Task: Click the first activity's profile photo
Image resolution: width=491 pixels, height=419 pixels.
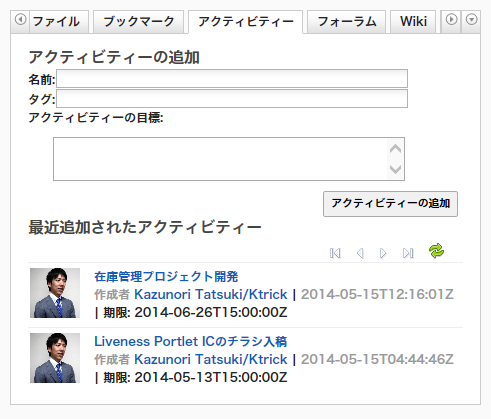Action: point(55,293)
